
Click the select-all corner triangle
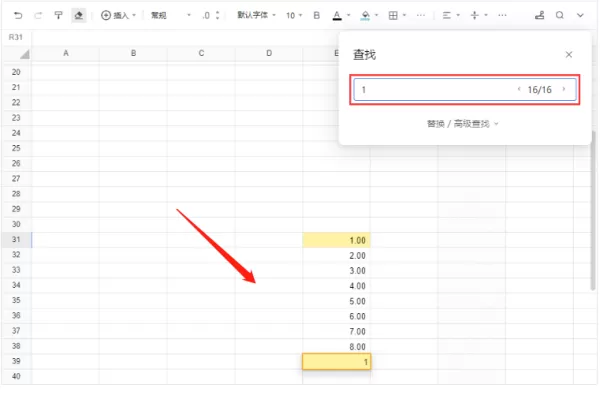click(24, 54)
